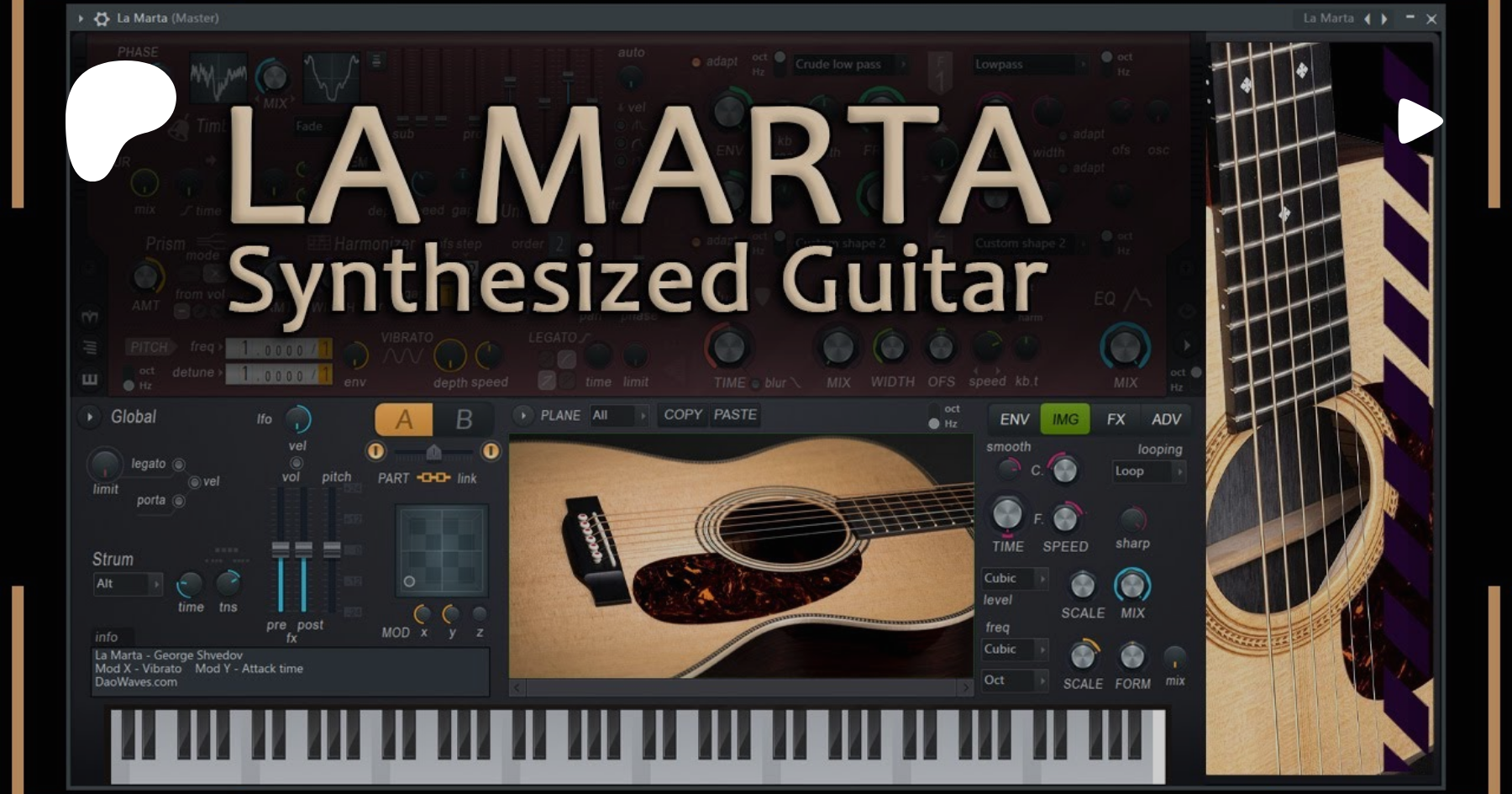Click the image scrollbar left arrow
Screen dimensions: 1512x794
point(517,688)
